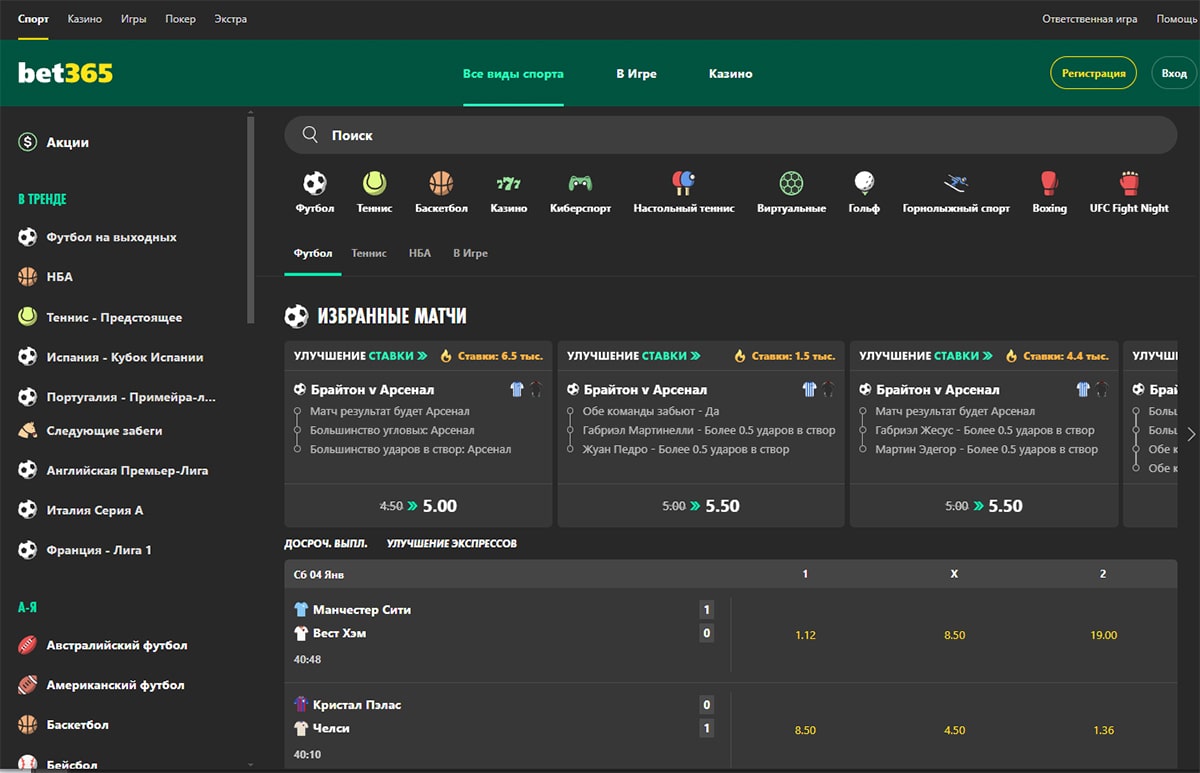Switch to the Теннис sub-tab
Viewport: 1200px width, 773px height.
369,254
